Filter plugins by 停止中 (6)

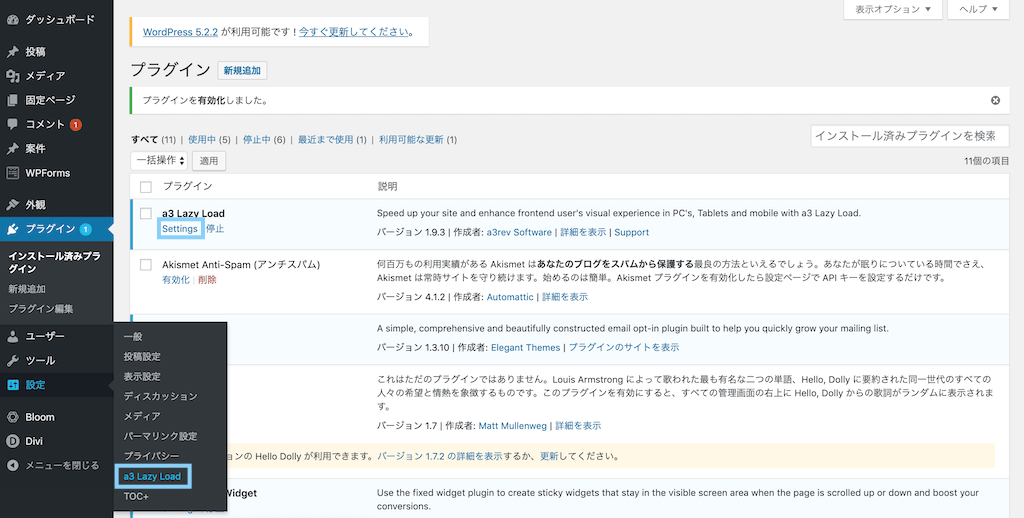(x=264, y=139)
